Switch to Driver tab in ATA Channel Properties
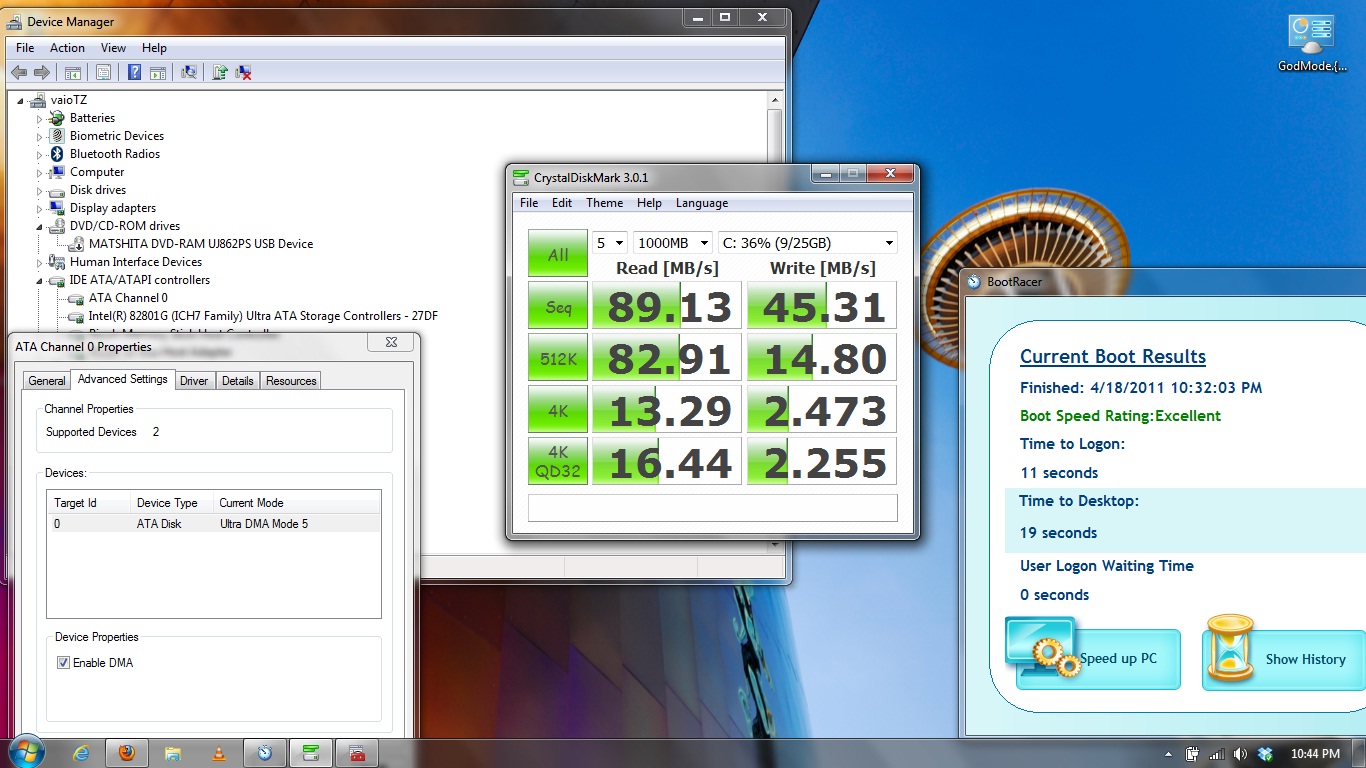Screen dimensions: 1366x768 [x=194, y=381]
